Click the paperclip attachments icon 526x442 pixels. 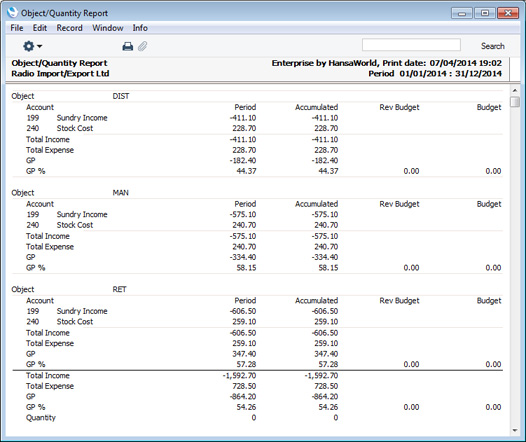[x=143, y=46]
